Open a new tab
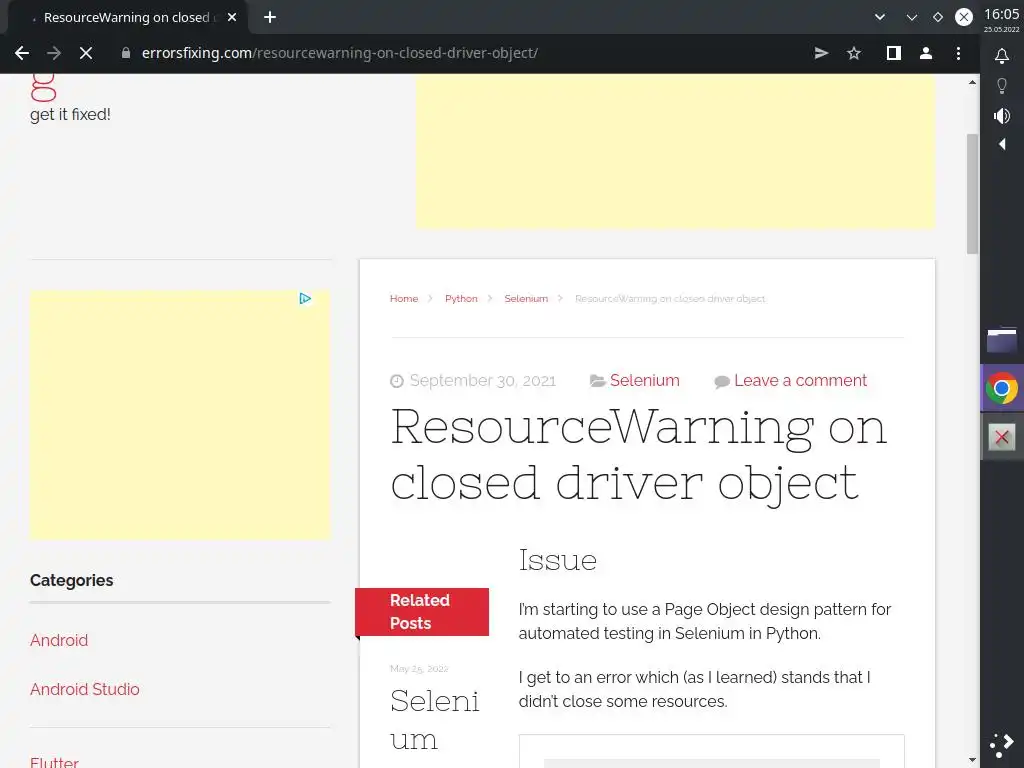The height and width of the screenshot is (768, 1024). click(x=270, y=17)
